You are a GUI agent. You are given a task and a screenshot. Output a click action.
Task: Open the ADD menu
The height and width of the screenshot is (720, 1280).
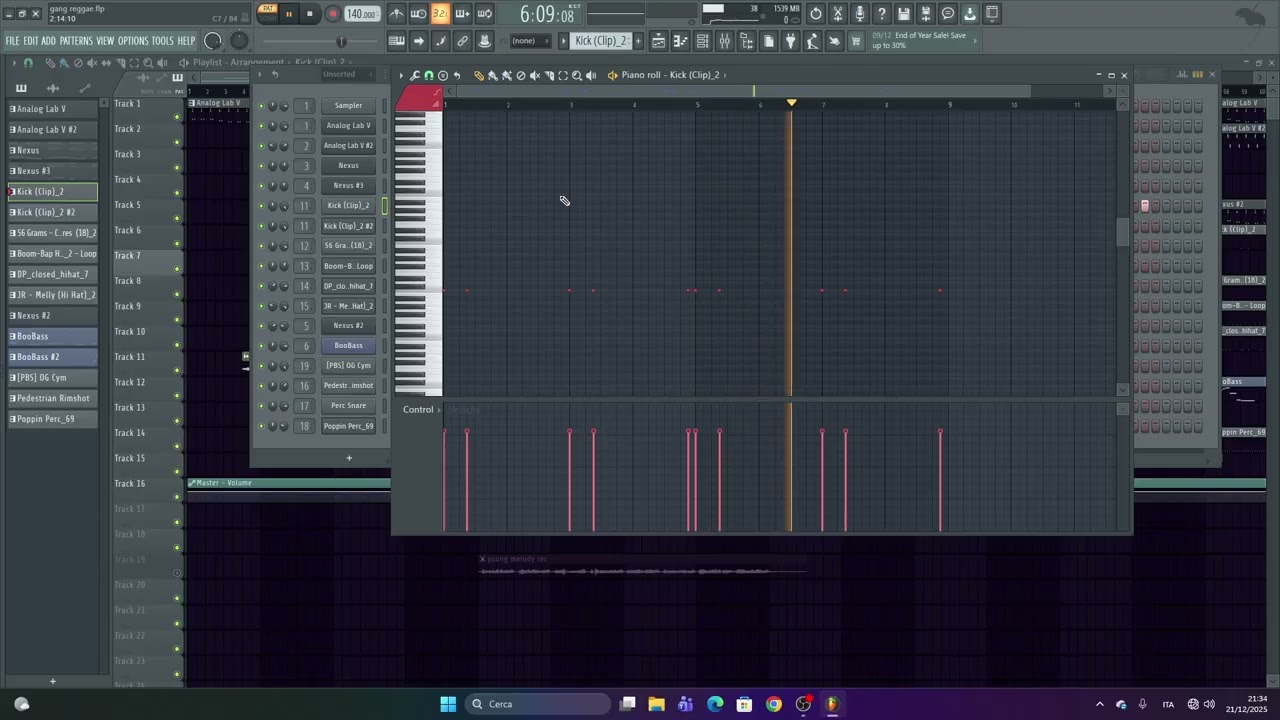[x=49, y=41]
